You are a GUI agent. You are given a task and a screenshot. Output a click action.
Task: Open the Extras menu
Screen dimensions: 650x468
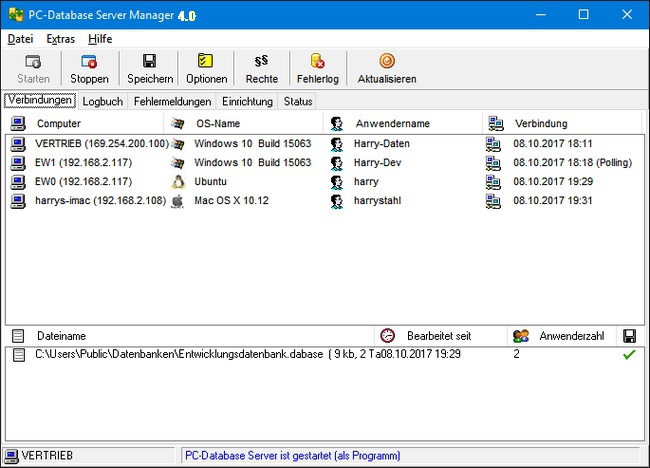(x=60, y=39)
